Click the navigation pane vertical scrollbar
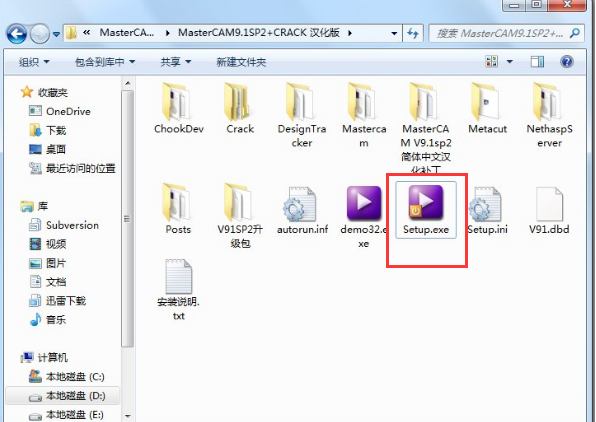This screenshot has width=596, height=422. (x=128, y=219)
